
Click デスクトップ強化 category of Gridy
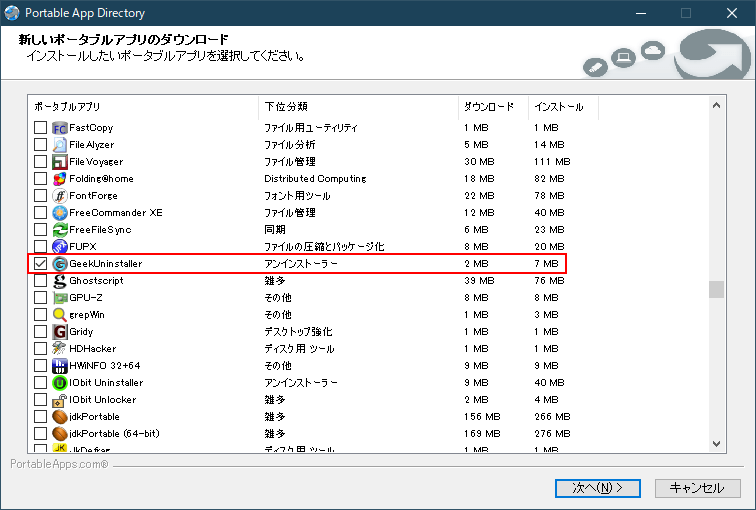coord(298,332)
